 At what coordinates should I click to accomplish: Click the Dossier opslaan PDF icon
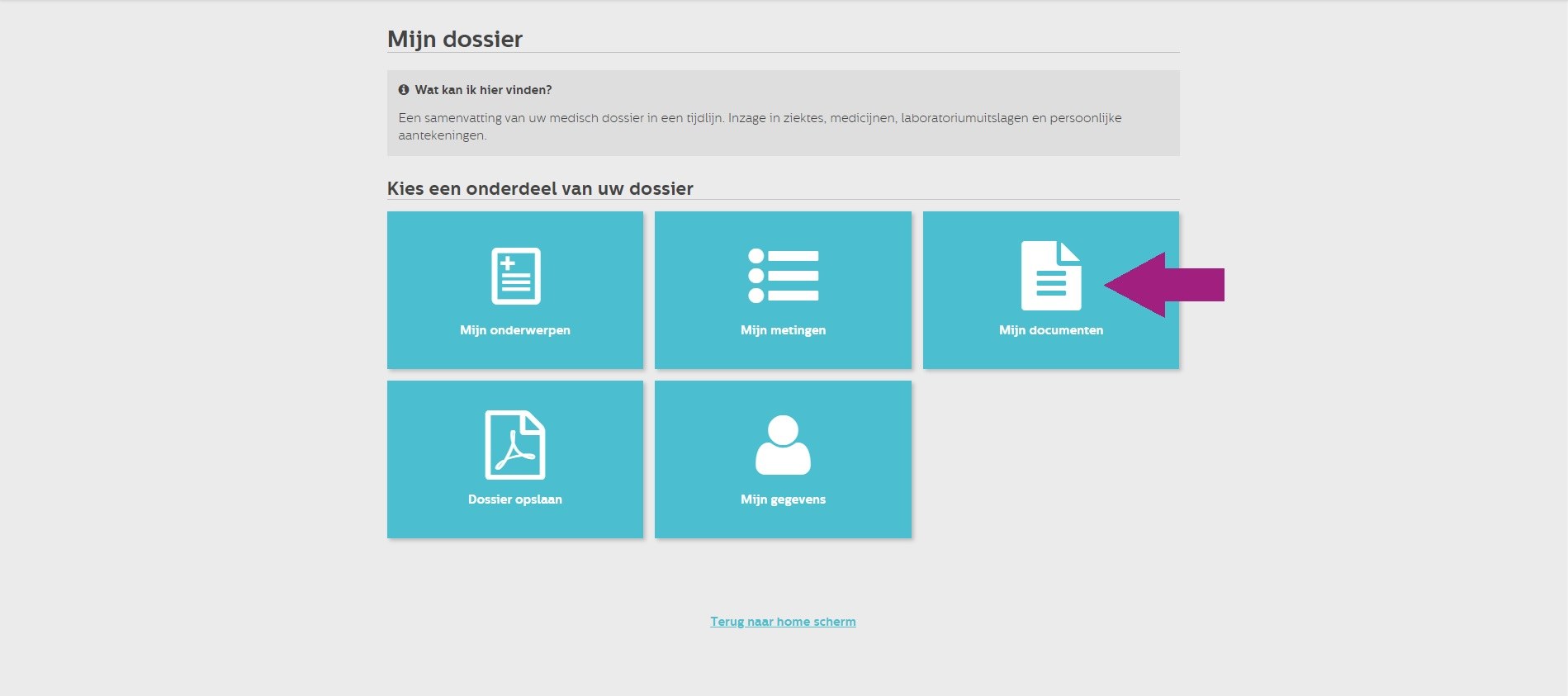click(515, 445)
